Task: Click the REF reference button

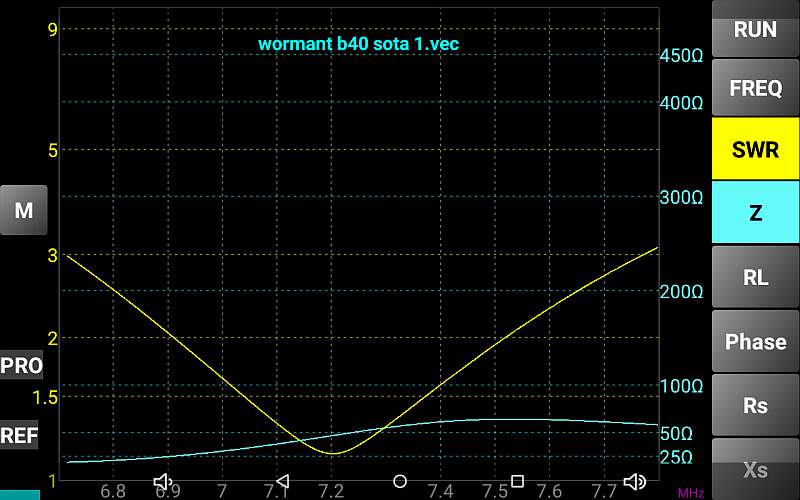Action: 20,436
